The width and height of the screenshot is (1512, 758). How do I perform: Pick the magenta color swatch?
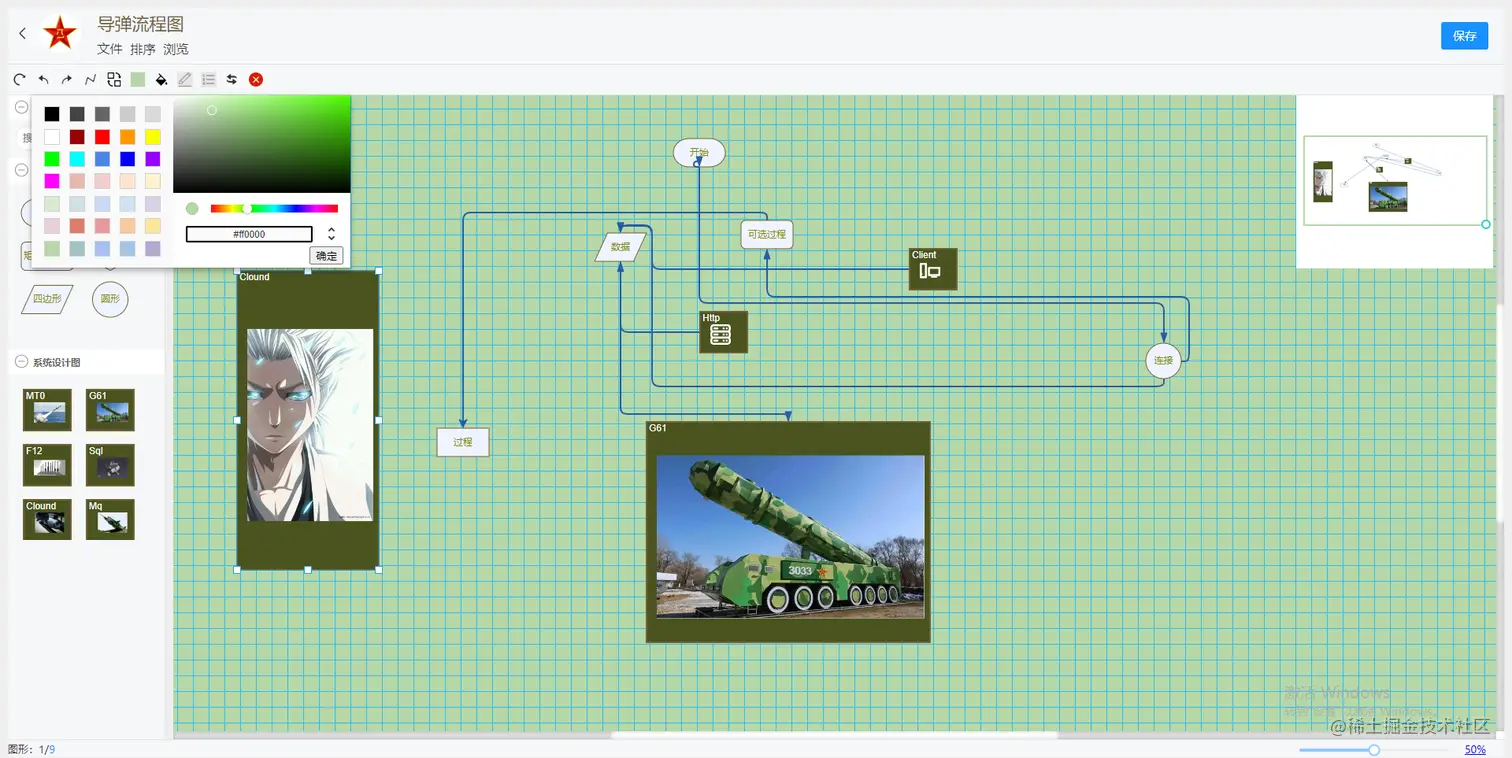[52, 181]
